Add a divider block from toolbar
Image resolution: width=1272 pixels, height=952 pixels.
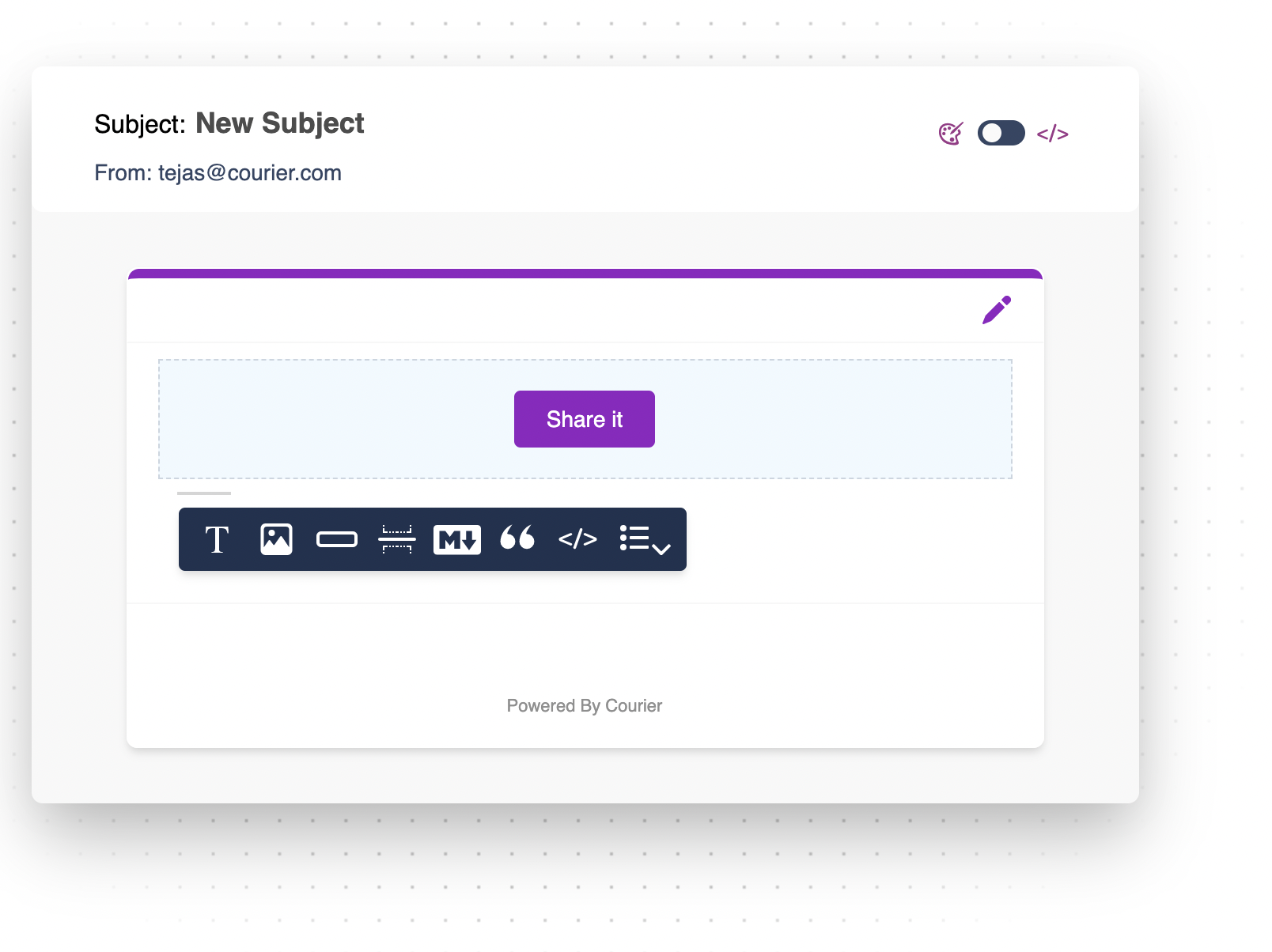tap(397, 540)
